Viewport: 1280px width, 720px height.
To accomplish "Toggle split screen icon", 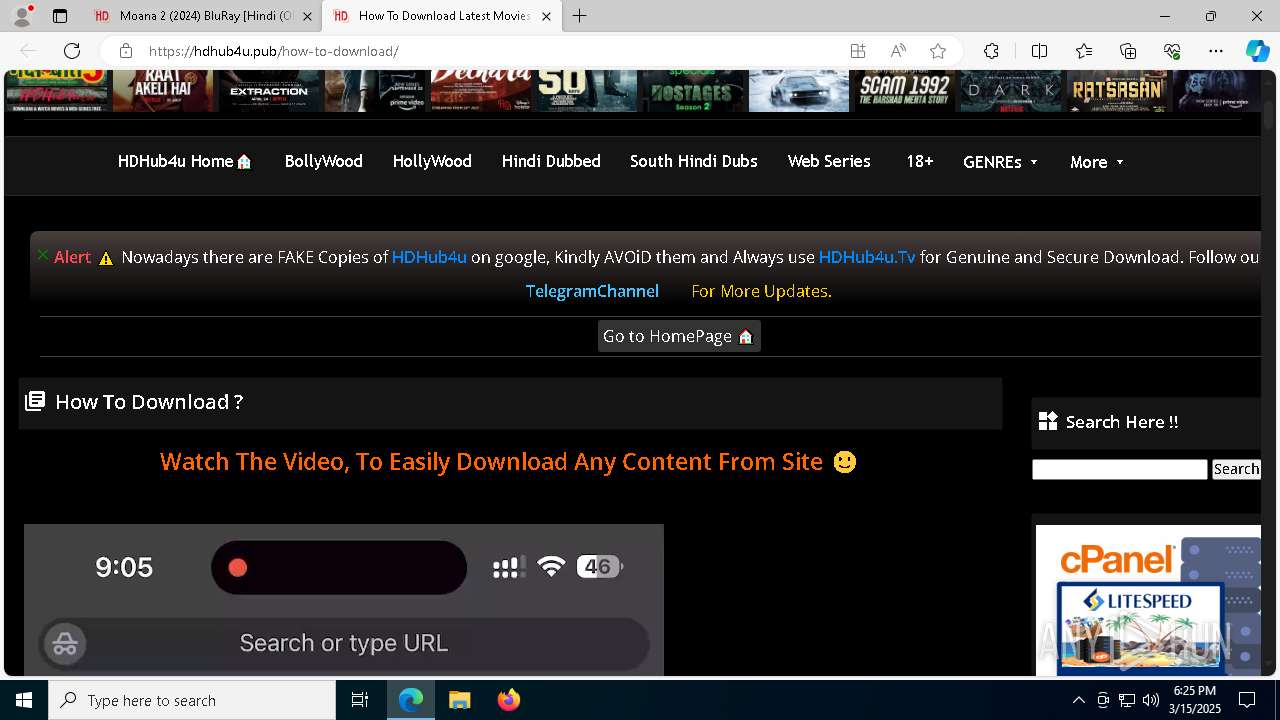I will click(1039, 51).
